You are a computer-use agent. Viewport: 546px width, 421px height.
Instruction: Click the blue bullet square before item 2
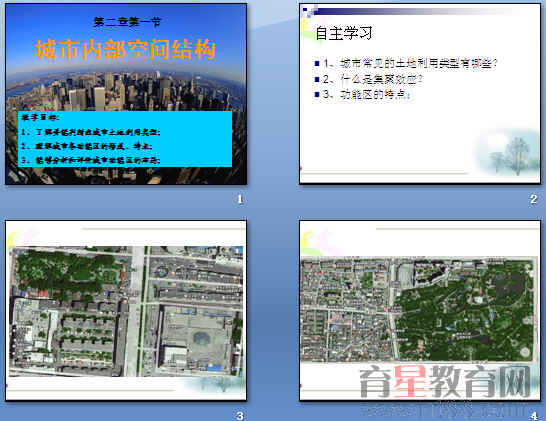317,79
